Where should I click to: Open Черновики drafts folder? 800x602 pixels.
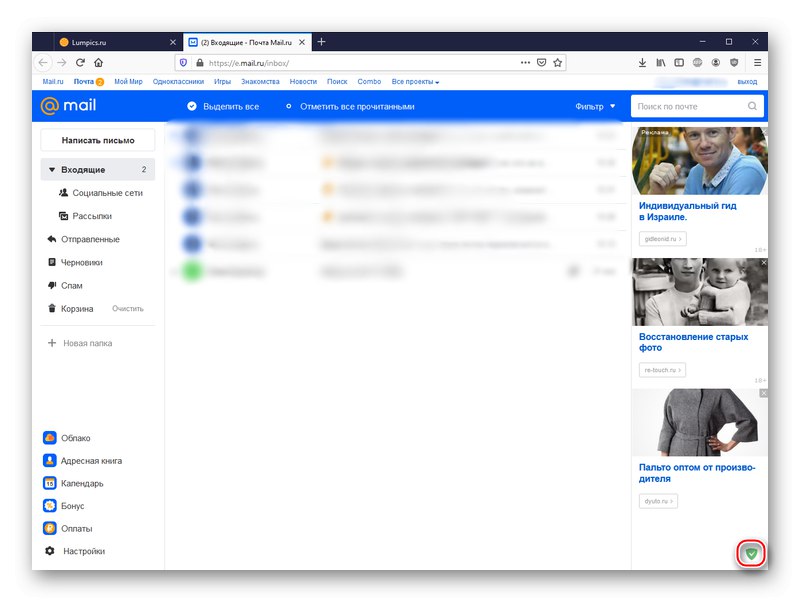tap(75, 262)
